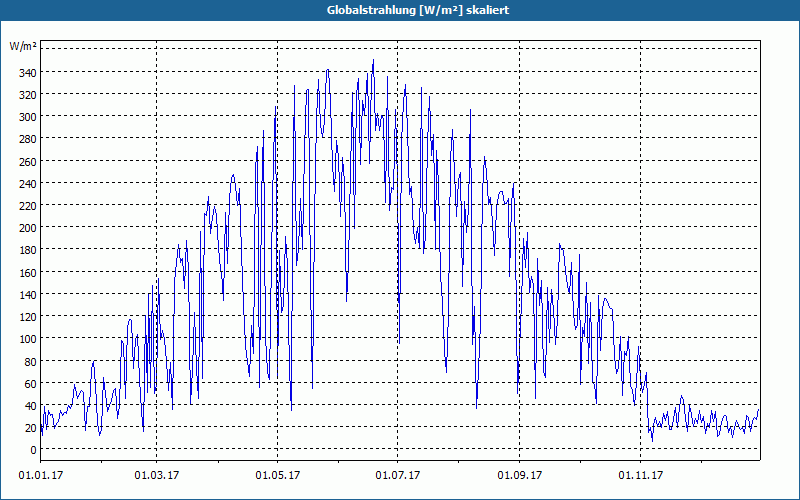Click the 60 y-axis tick label
800x500 pixels.
pos(30,383)
